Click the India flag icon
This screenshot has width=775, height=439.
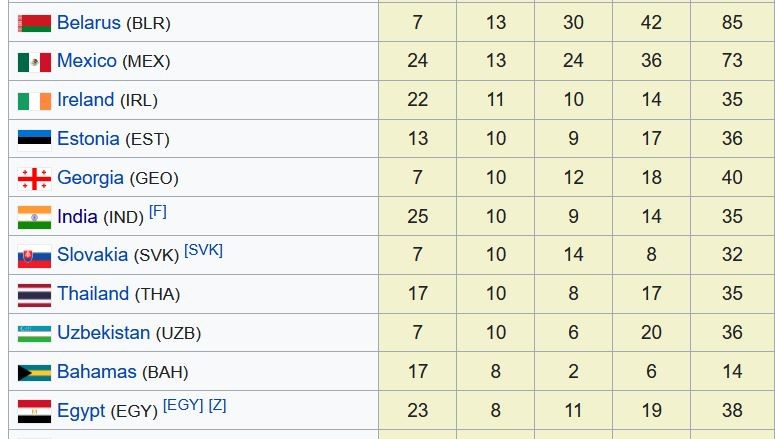pos(34,217)
